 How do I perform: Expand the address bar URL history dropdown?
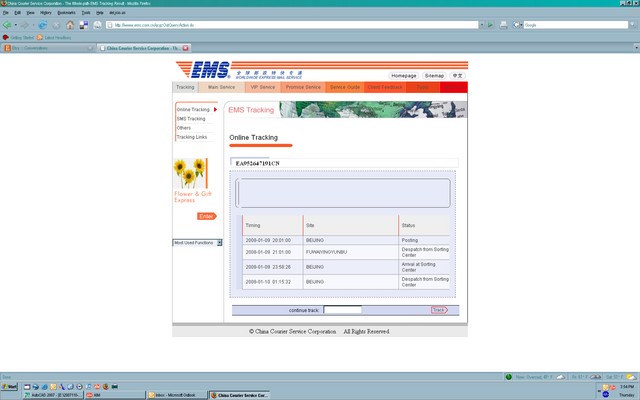[482, 25]
